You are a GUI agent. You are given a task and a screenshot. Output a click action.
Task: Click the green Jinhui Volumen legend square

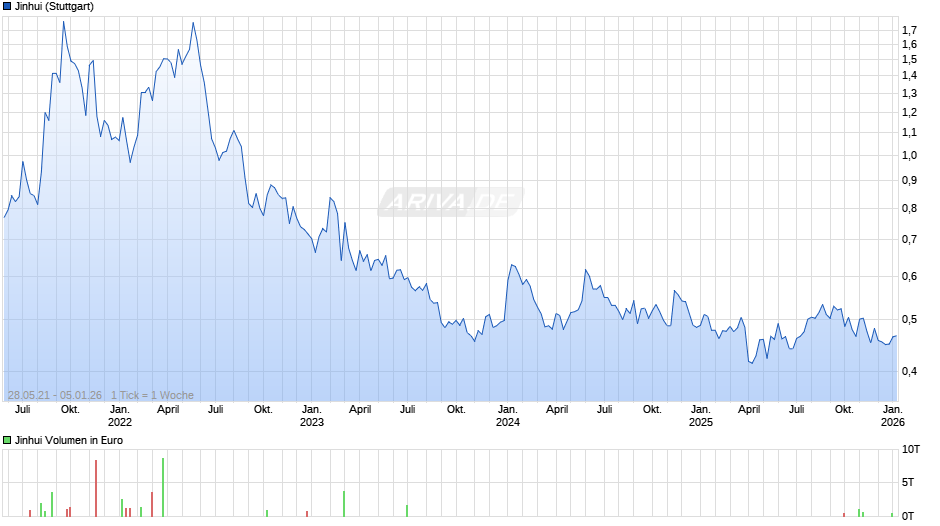pos(7,440)
